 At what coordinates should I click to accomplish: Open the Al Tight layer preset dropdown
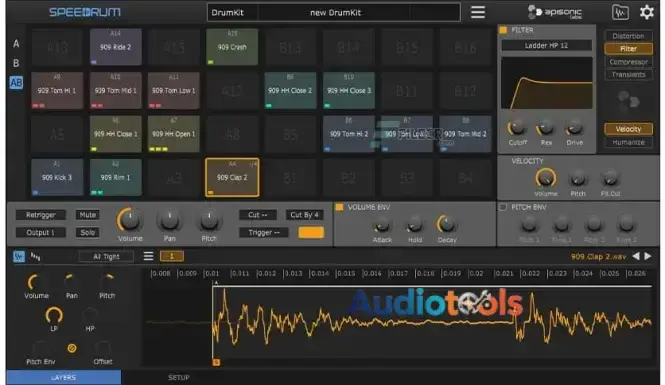pyautogui.click(x=106, y=256)
